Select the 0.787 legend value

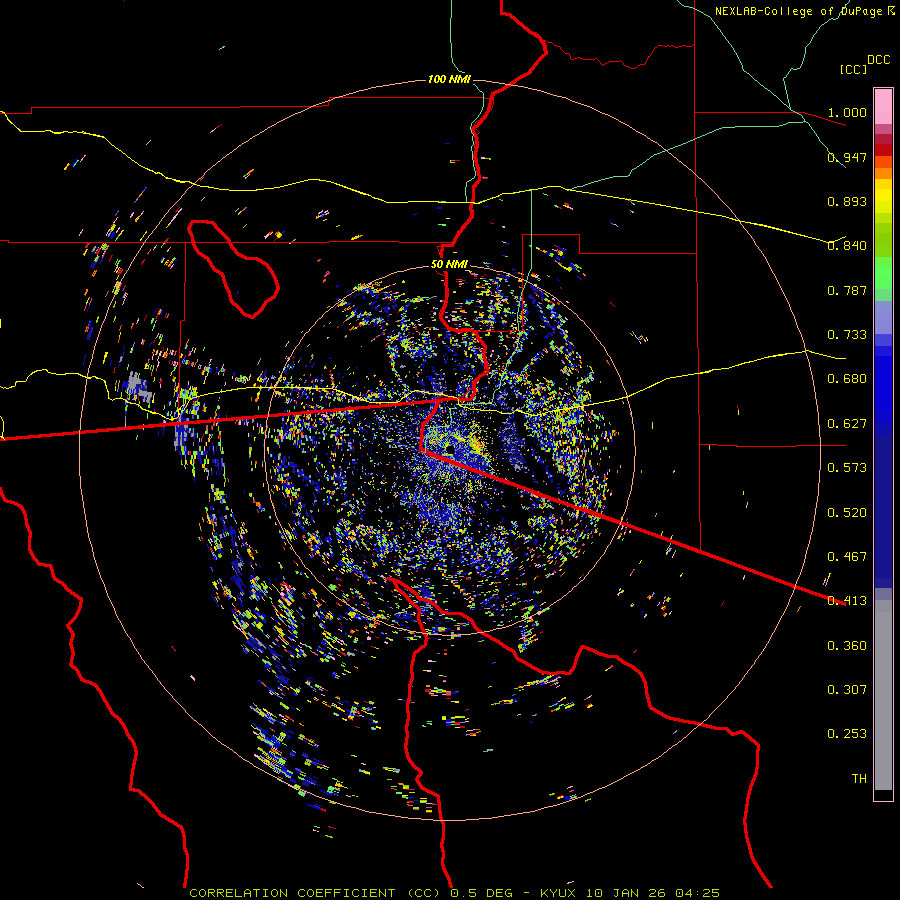847,290
